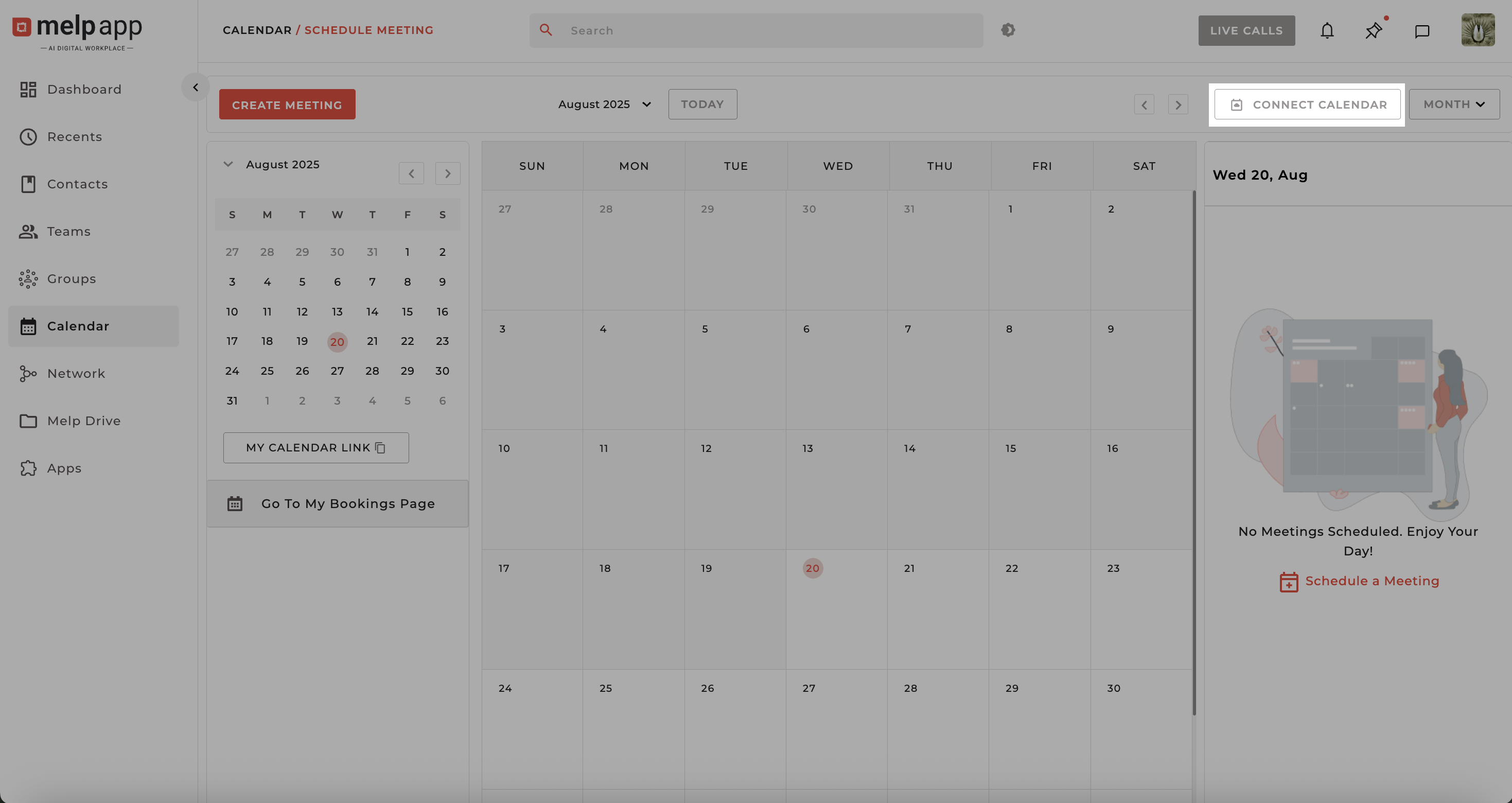Go to previous month in main calendar
1512x803 pixels.
click(x=1144, y=105)
